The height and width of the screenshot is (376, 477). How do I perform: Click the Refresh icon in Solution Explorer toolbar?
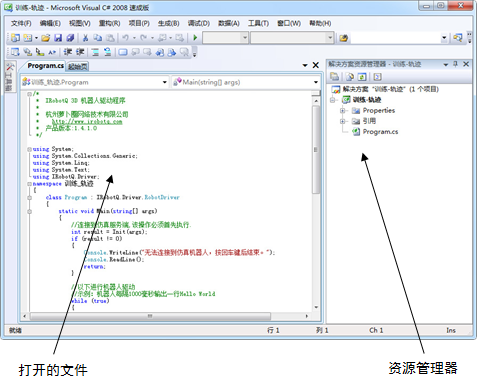click(362, 77)
